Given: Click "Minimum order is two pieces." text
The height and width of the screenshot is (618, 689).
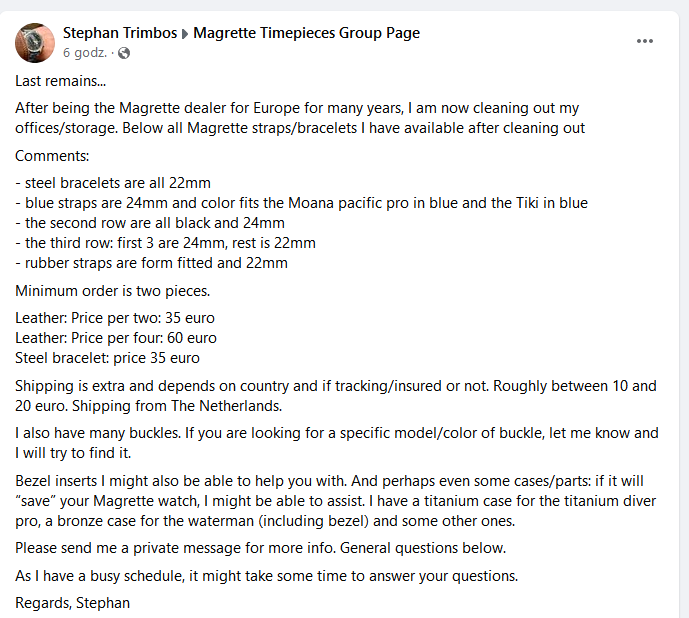Looking at the screenshot, I should [x=110, y=291].
